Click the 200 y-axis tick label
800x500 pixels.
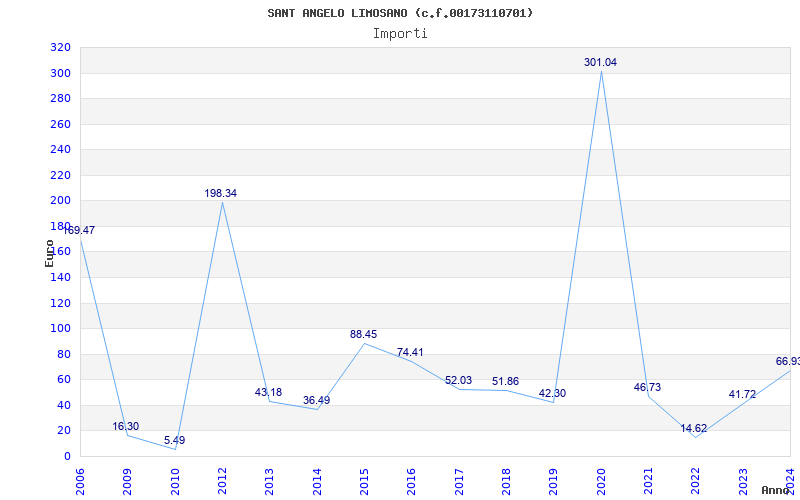pyautogui.click(x=60, y=201)
